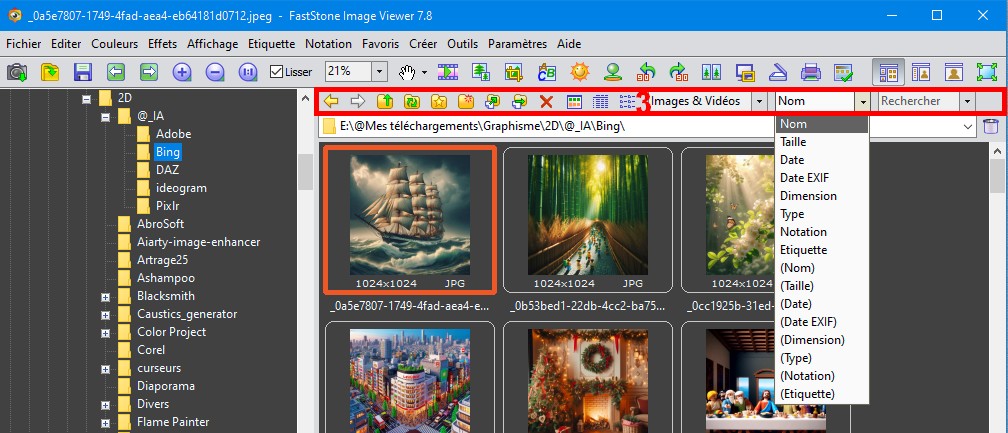Screen dimensions: 1008x433
Task: Navigate back with the yellow left arrow
Action: (x=331, y=101)
